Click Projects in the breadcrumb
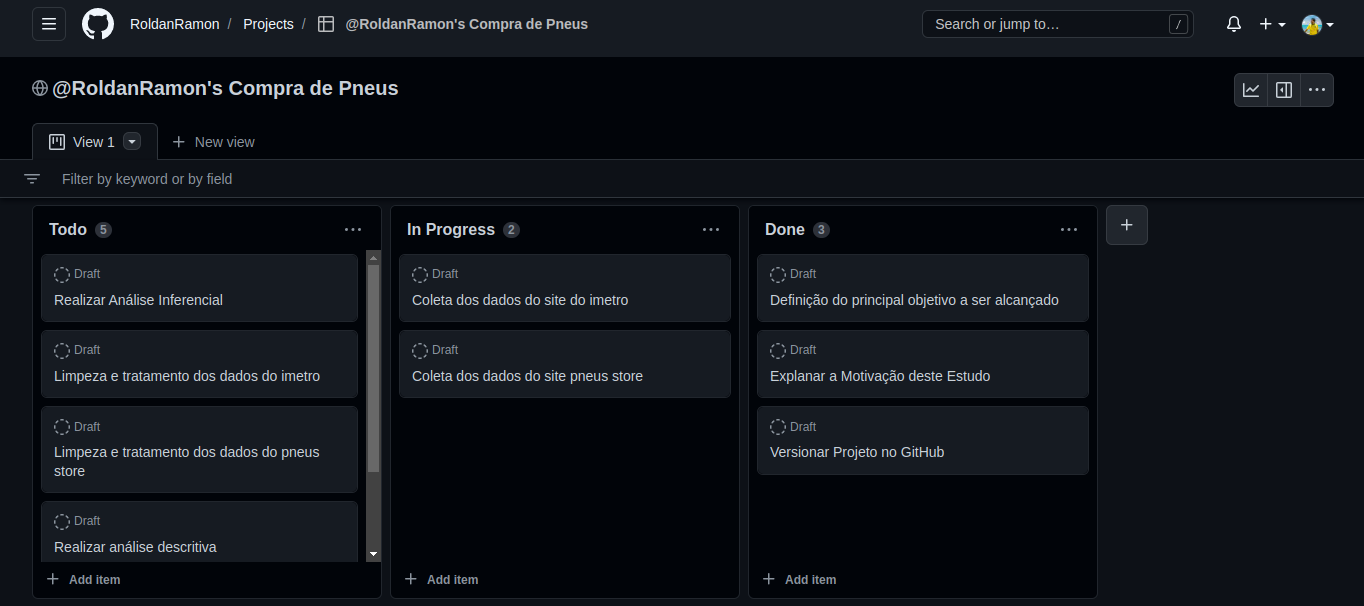 click(x=268, y=23)
